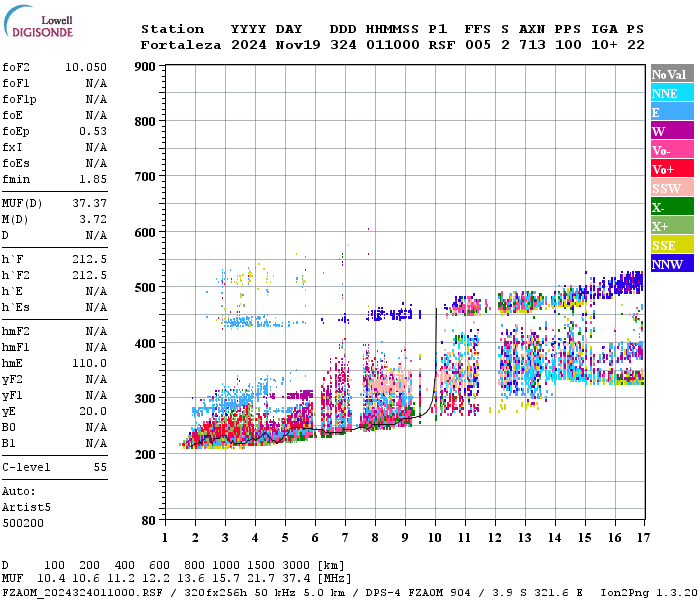
Task: Click the PS value 22
Action: tap(636, 45)
